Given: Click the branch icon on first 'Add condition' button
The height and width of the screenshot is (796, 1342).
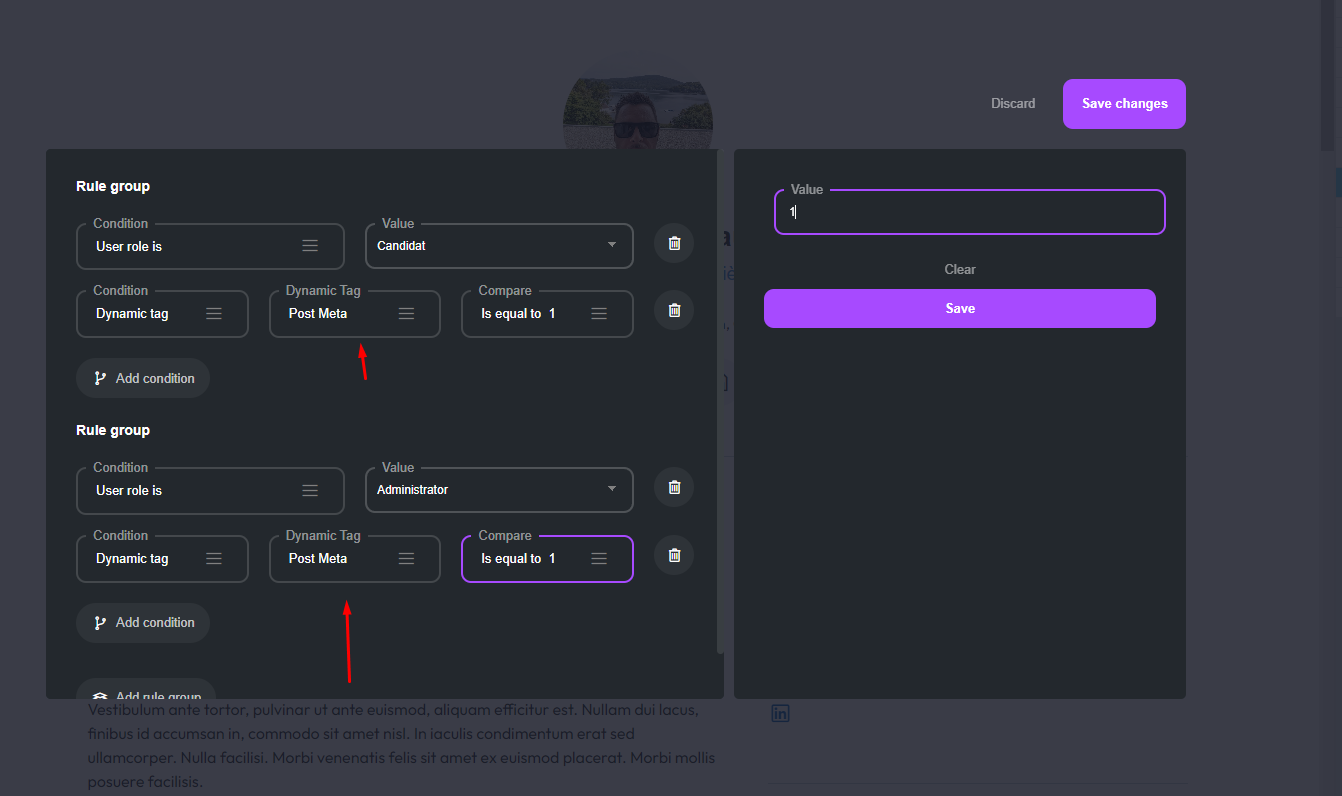Looking at the screenshot, I should point(99,378).
